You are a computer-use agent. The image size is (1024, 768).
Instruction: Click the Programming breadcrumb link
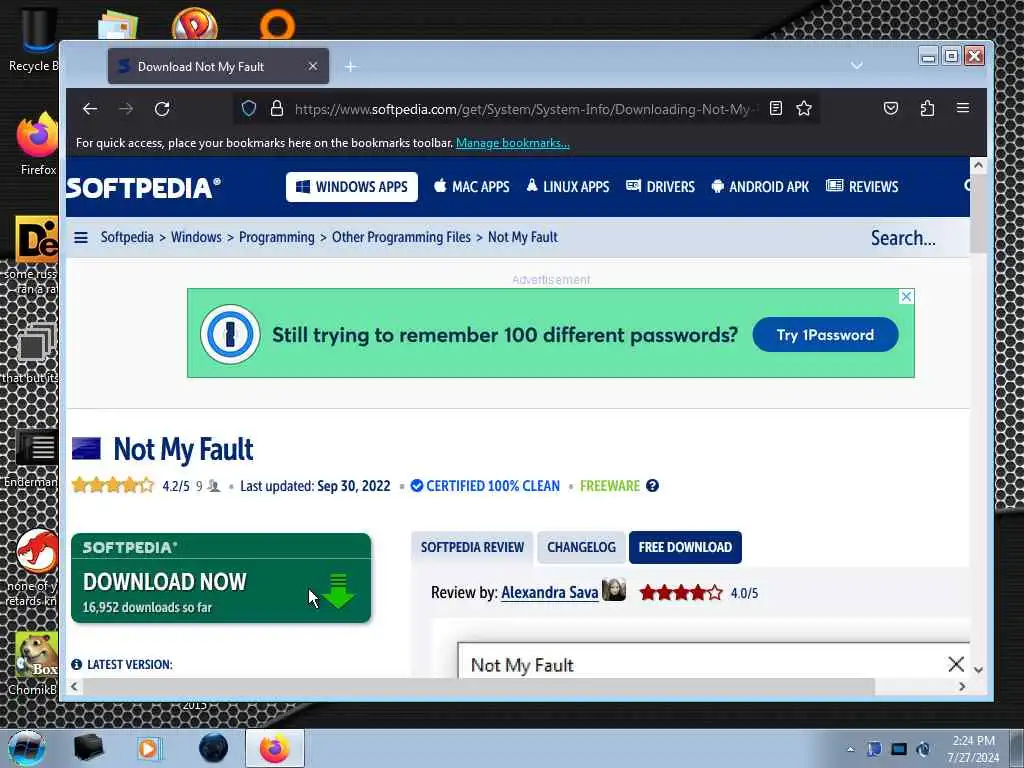276,237
